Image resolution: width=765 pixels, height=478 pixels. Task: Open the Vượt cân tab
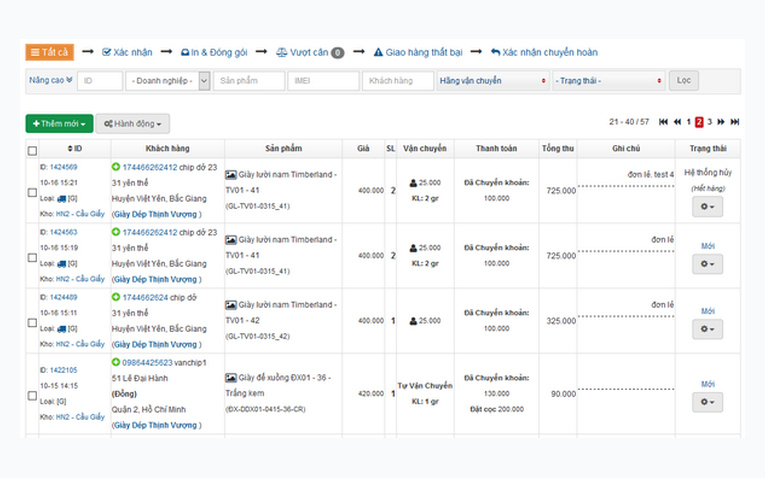tap(310, 52)
